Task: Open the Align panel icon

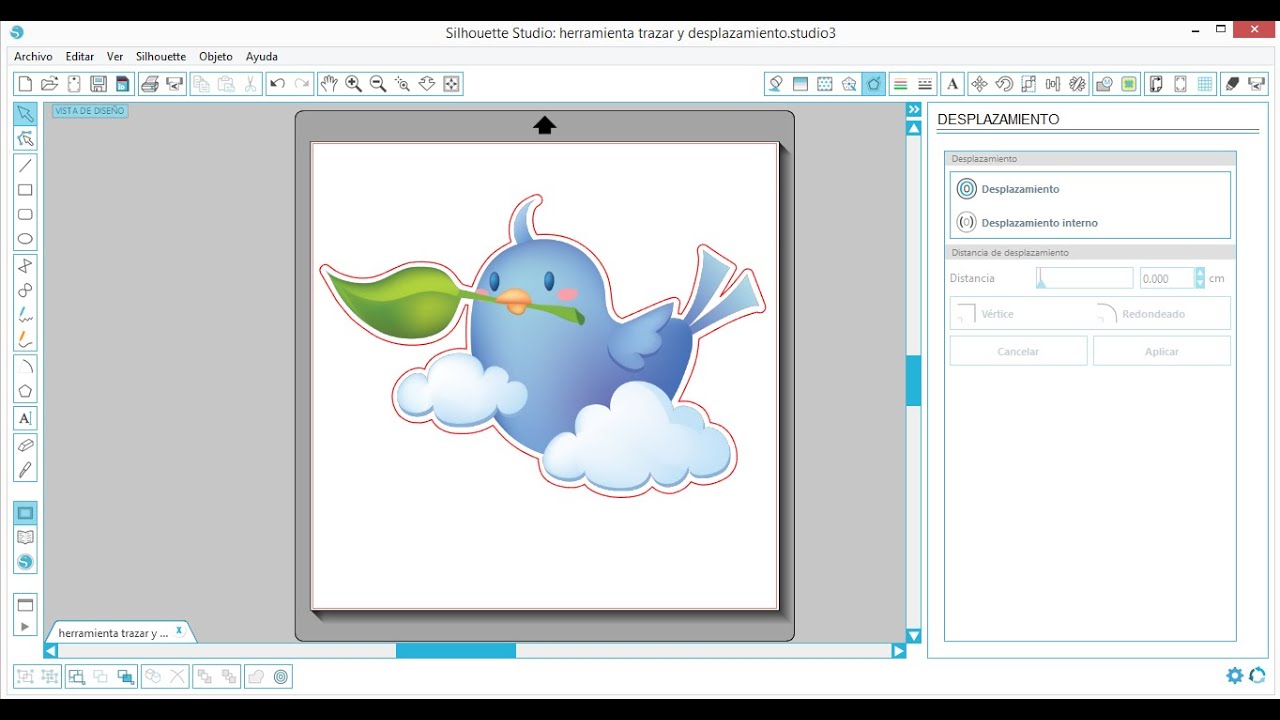Action: pyautogui.click(x=1053, y=84)
